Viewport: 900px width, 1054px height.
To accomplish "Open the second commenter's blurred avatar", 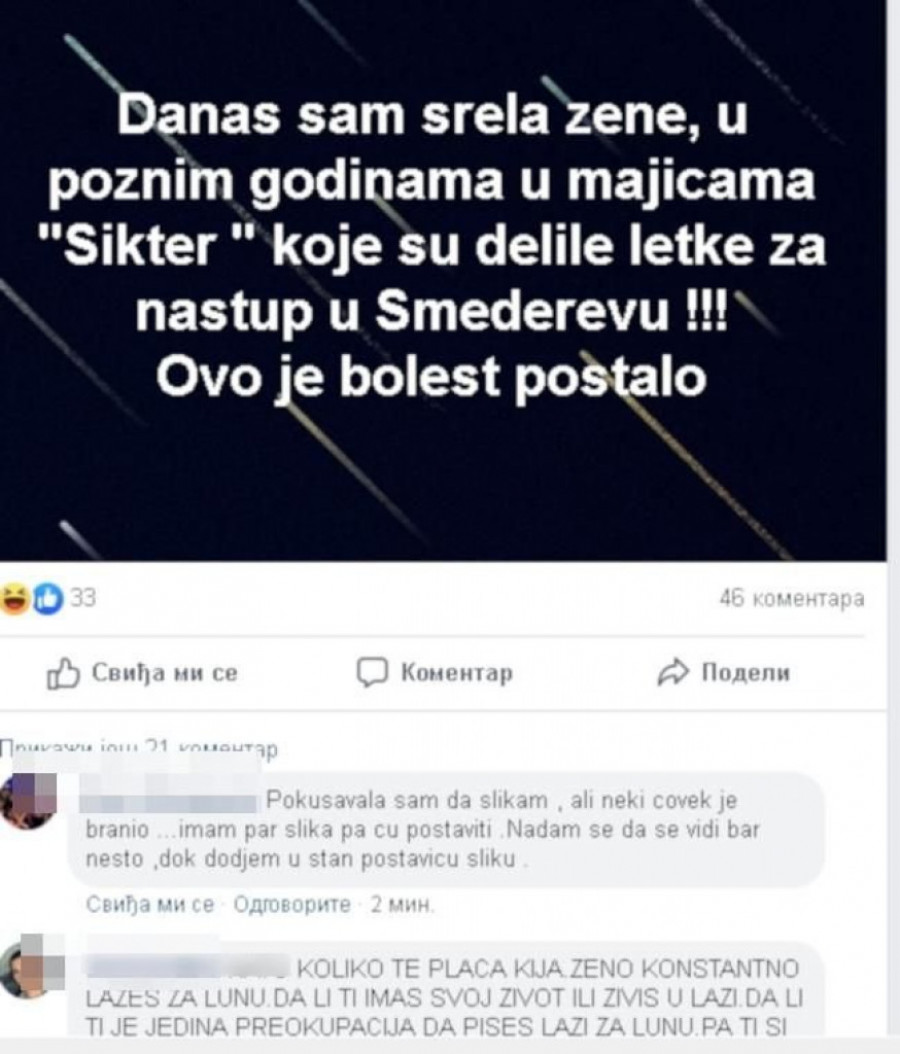I will click(x=32, y=967).
